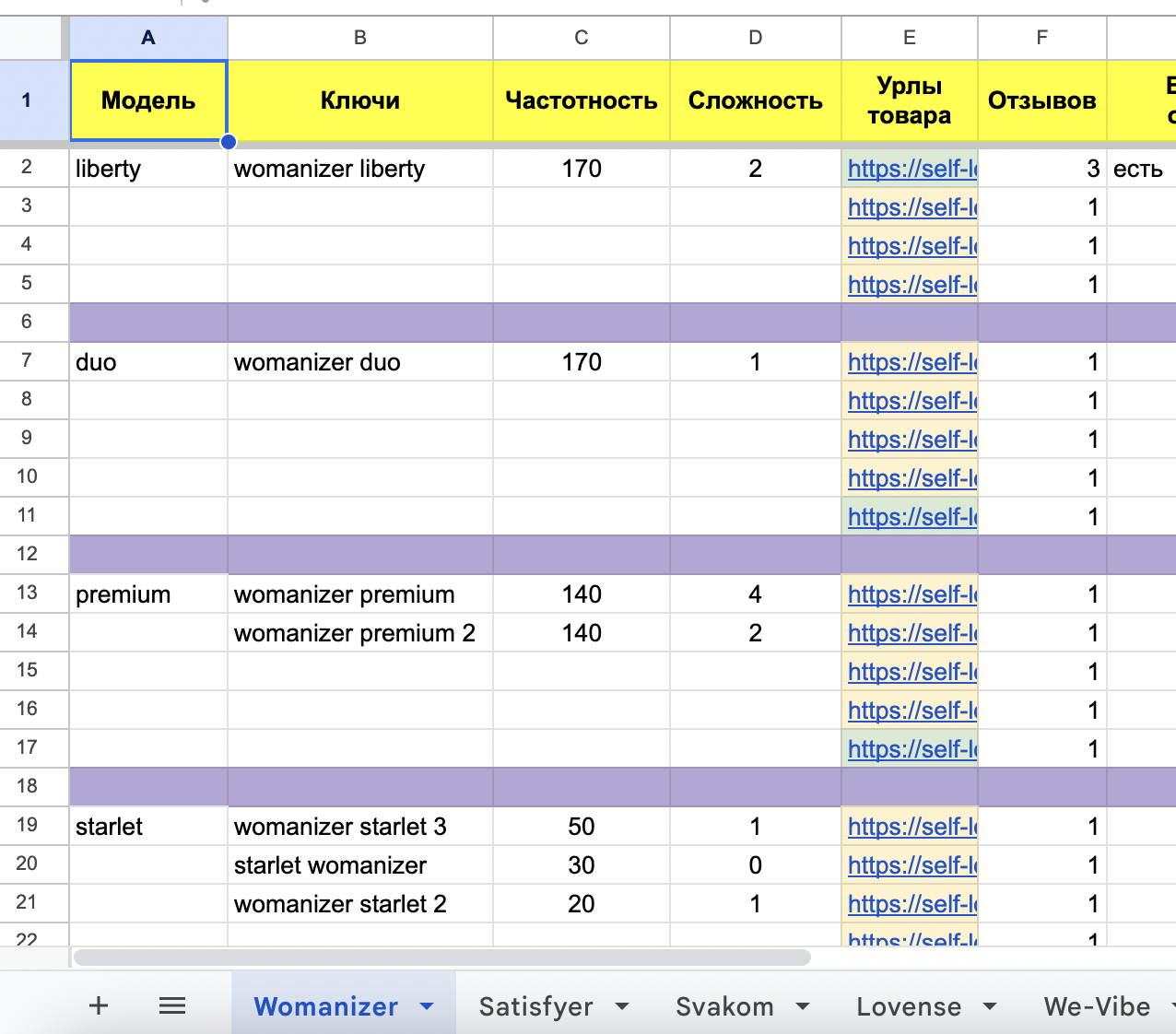
Task: Select frequency value 50 in row 19
Action: tap(582, 827)
